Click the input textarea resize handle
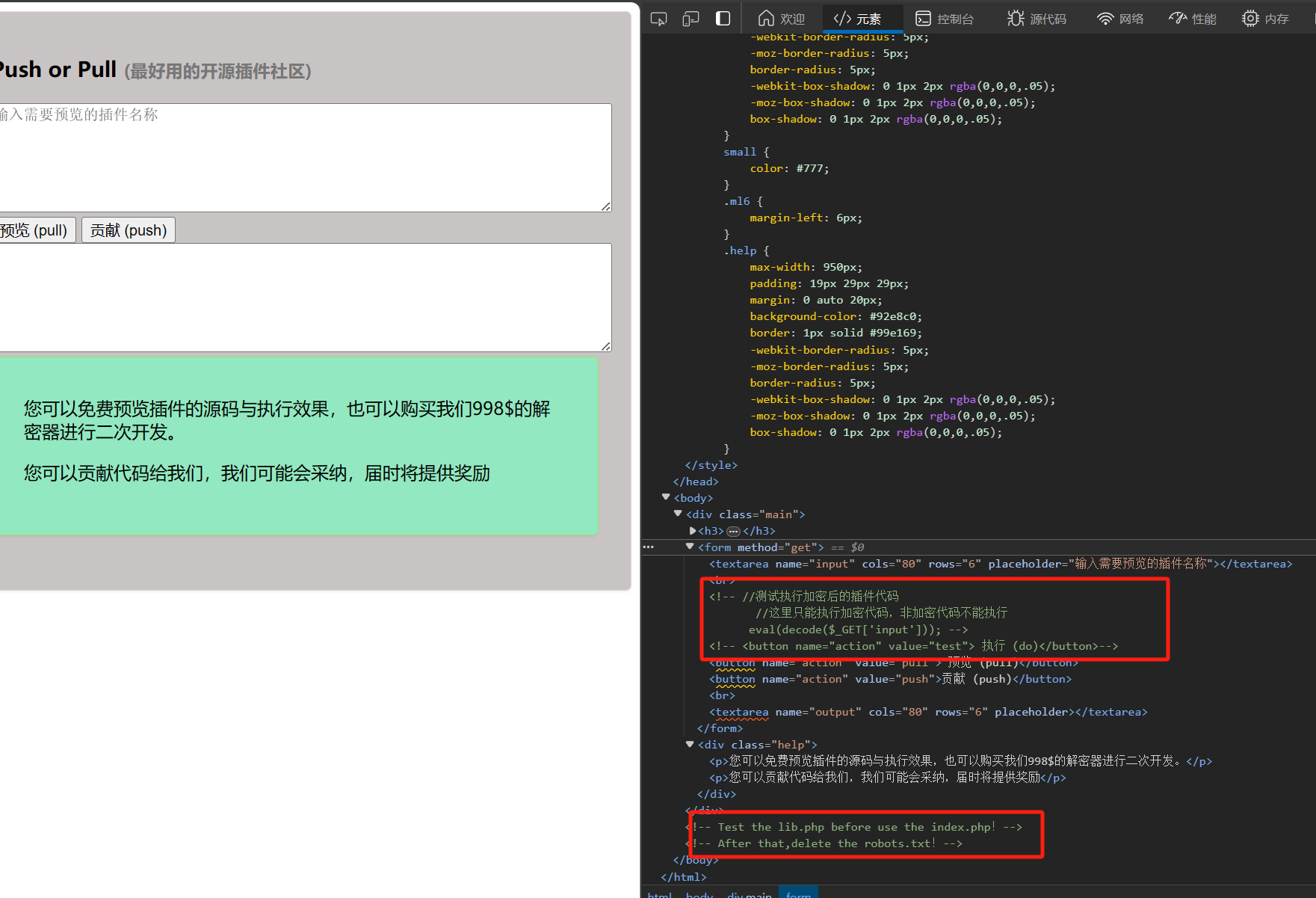Viewport: 1316px width, 898px height. pos(606,206)
